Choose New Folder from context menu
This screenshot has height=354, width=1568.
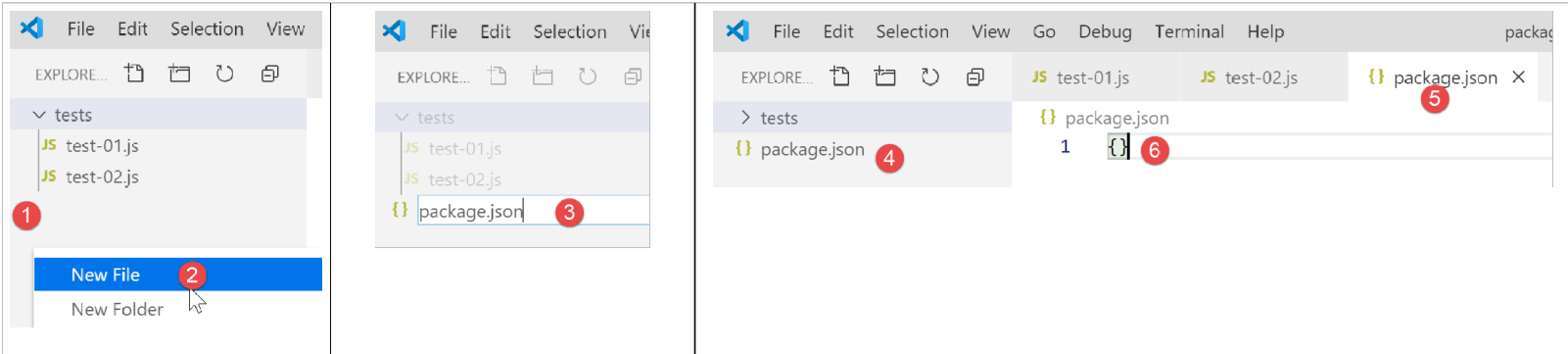(178, 309)
